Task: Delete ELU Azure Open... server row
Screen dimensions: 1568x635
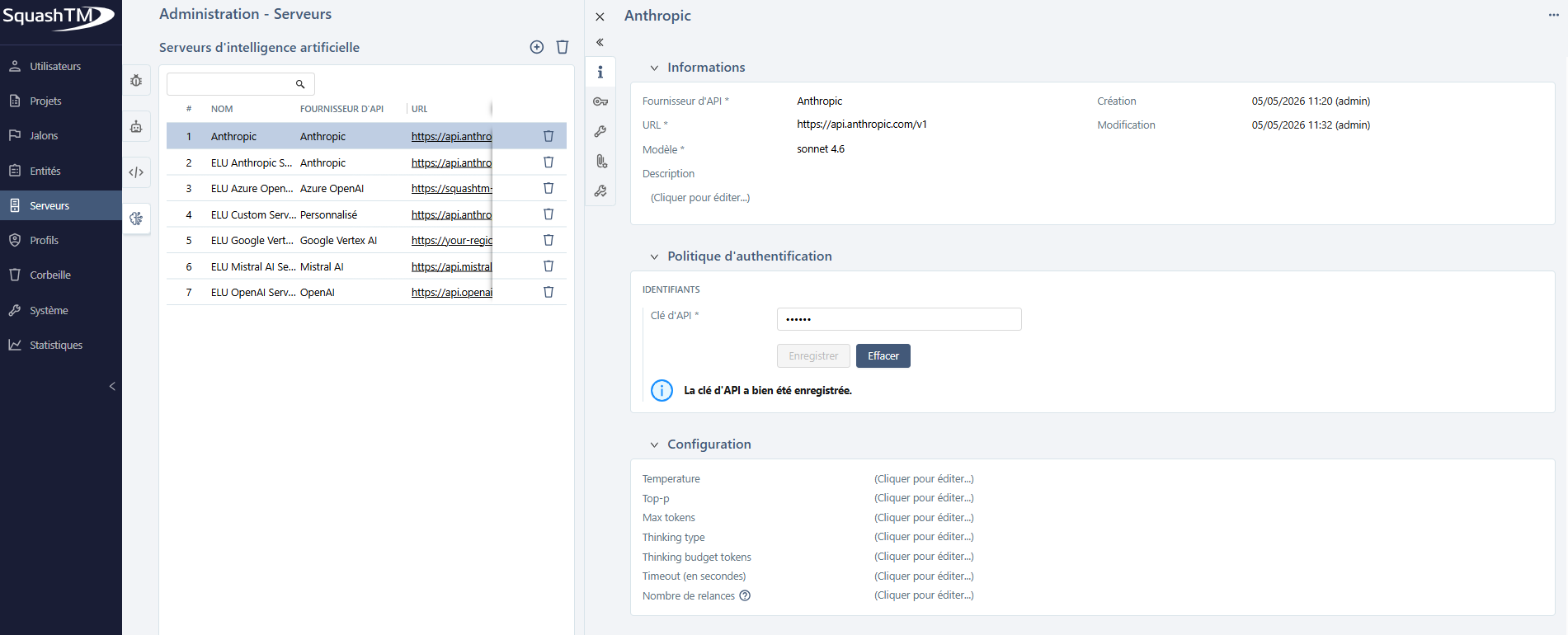Action: [x=549, y=188]
